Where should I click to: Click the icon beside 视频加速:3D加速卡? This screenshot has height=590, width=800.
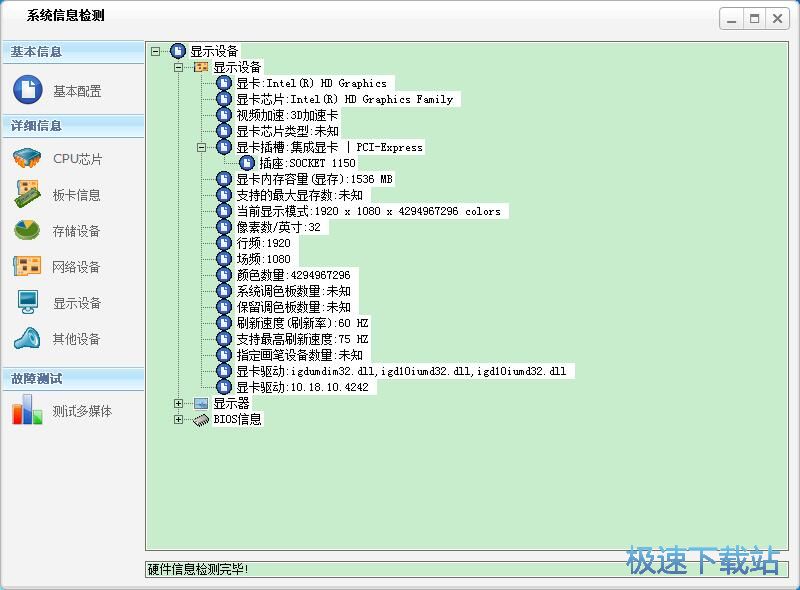coord(224,115)
